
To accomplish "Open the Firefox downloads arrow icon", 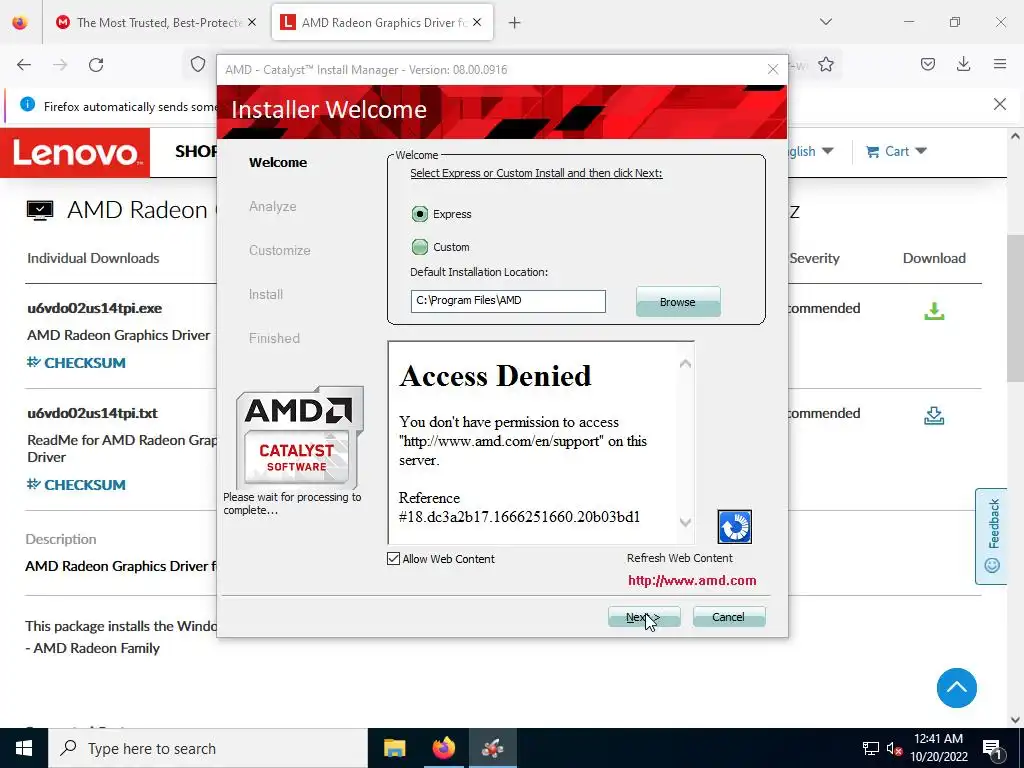I will 963,64.
